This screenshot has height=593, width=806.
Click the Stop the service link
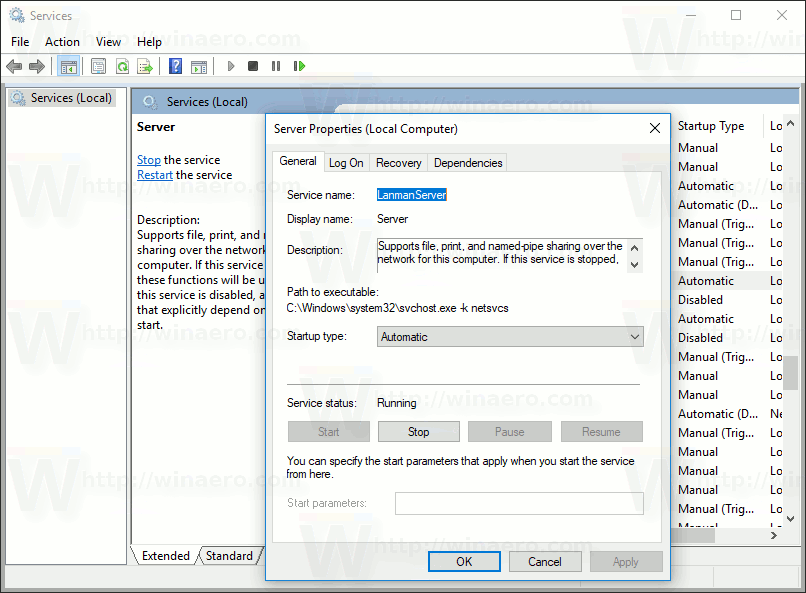tap(148, 159)
